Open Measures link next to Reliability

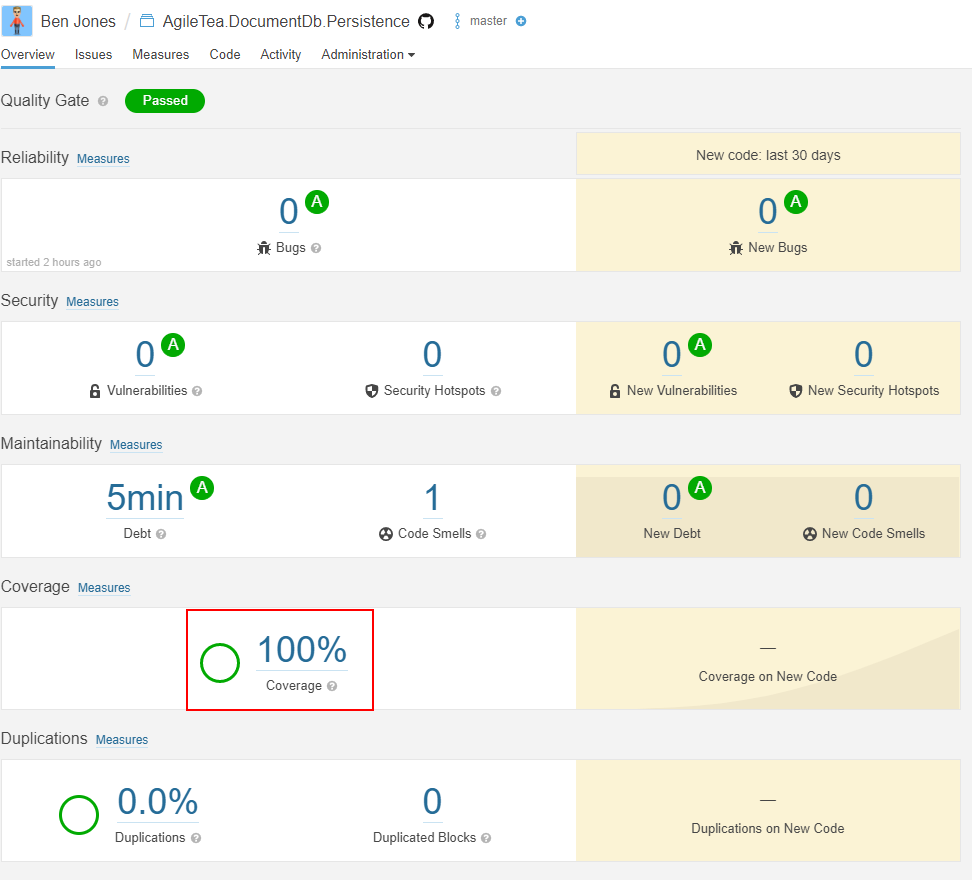[104, 159]
